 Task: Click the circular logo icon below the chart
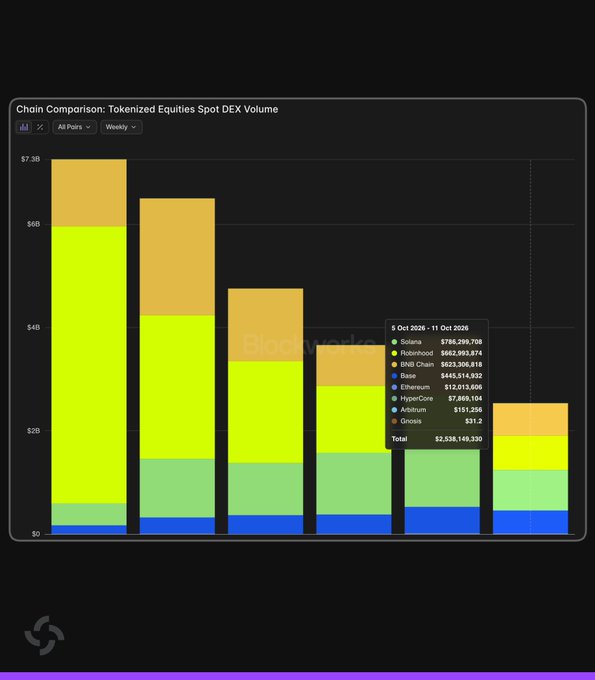tap(44, 635)
